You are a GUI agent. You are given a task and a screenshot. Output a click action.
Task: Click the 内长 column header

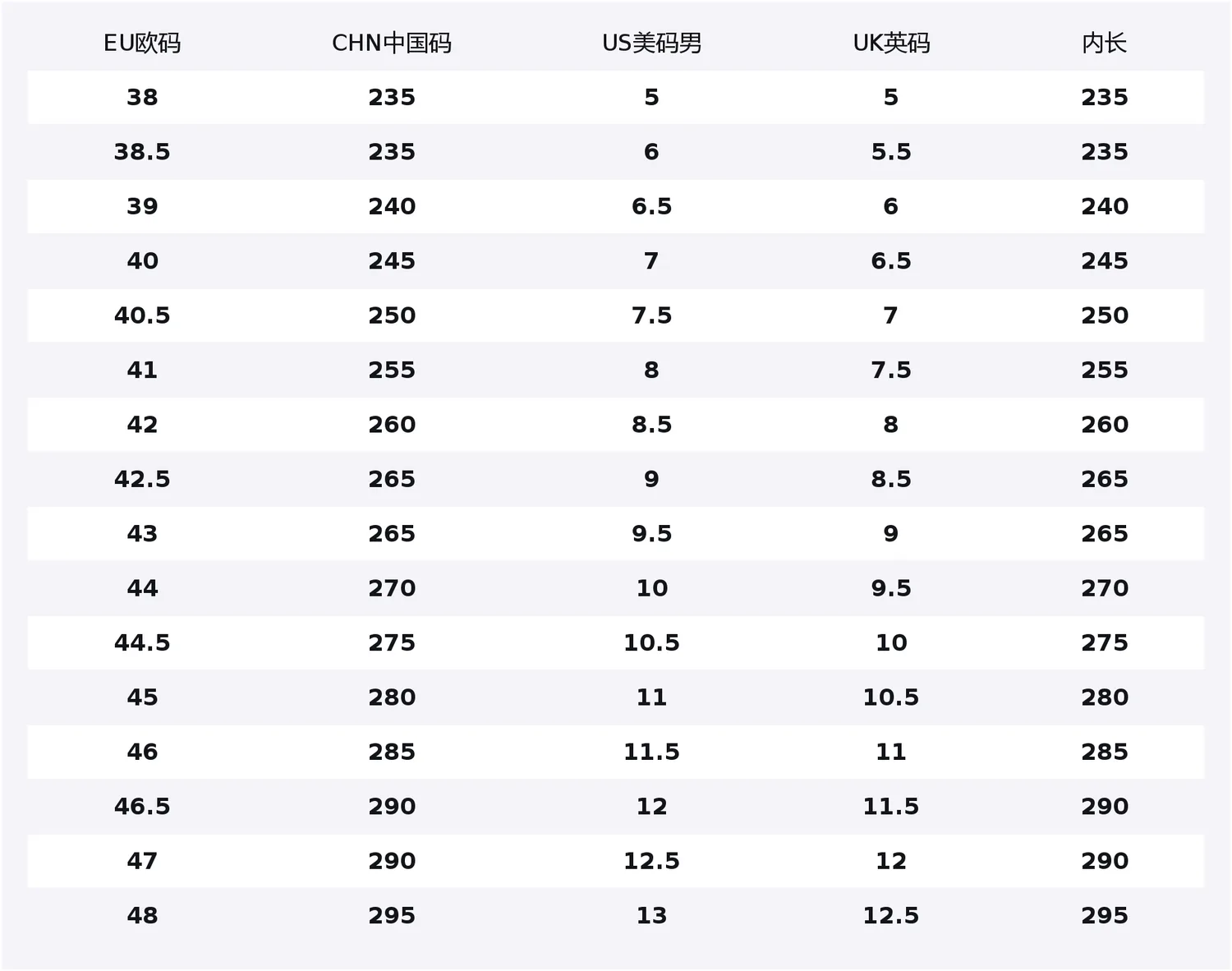1105,43
